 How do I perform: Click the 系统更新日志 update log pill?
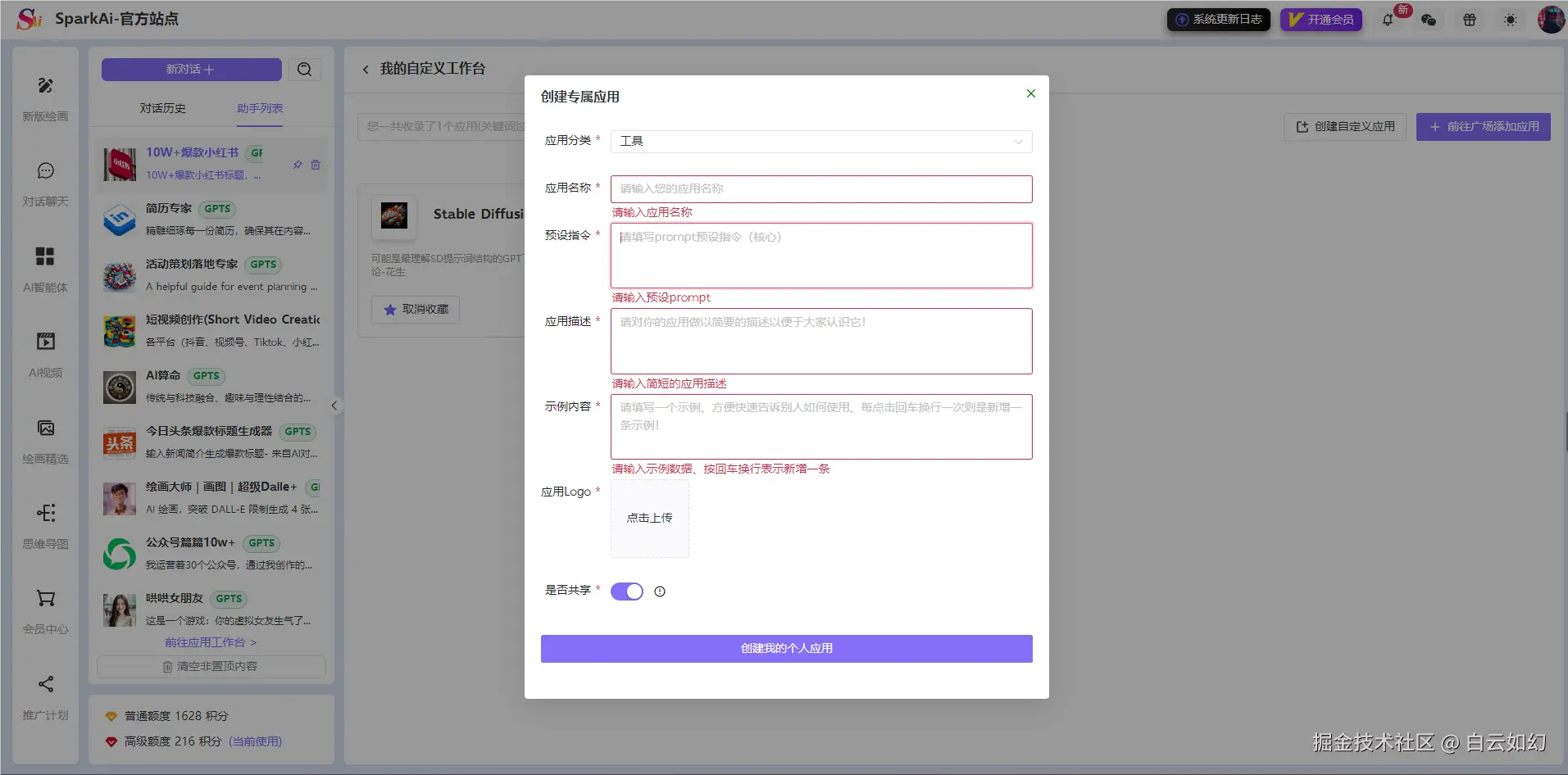1218,19
